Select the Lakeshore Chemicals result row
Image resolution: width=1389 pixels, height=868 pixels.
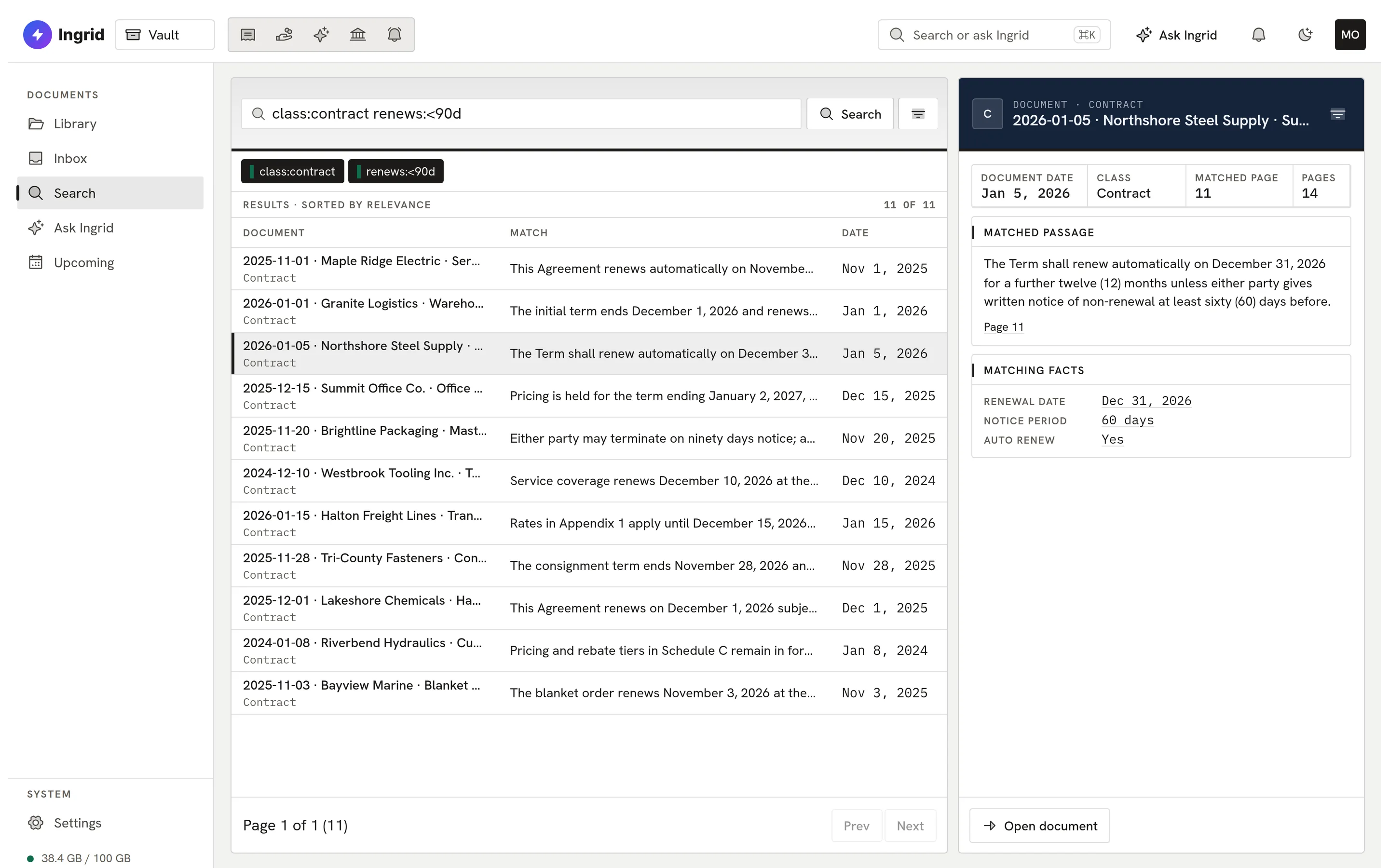tap(589, 609)
